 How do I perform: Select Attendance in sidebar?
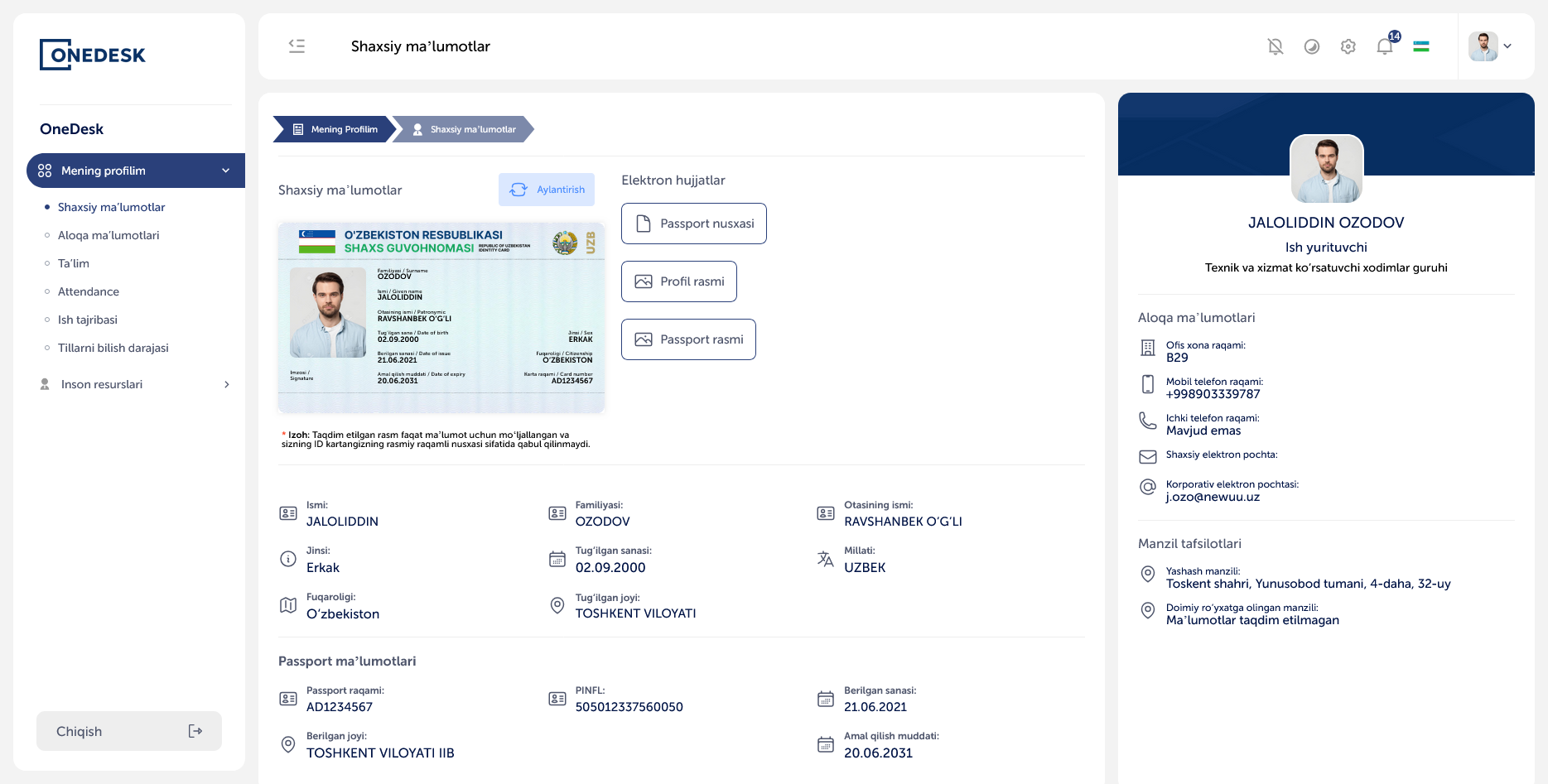(x=89, y=291)
